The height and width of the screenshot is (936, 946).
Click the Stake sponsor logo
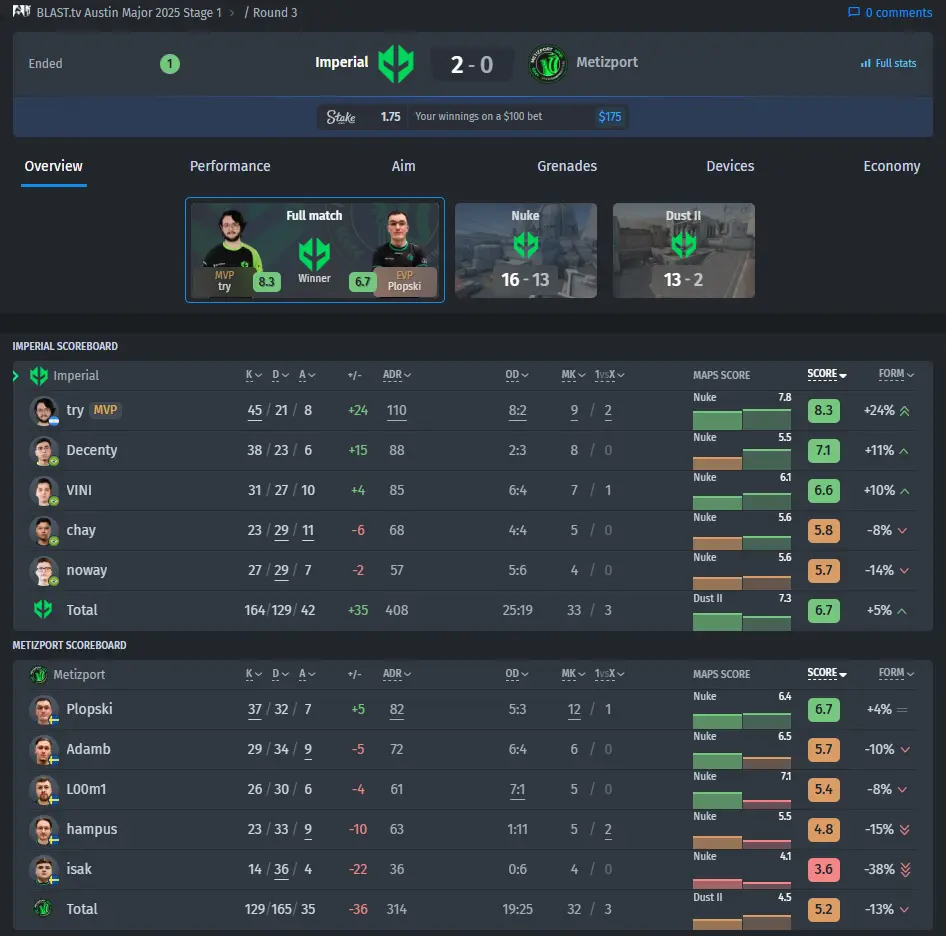click(x=341, y=116)
